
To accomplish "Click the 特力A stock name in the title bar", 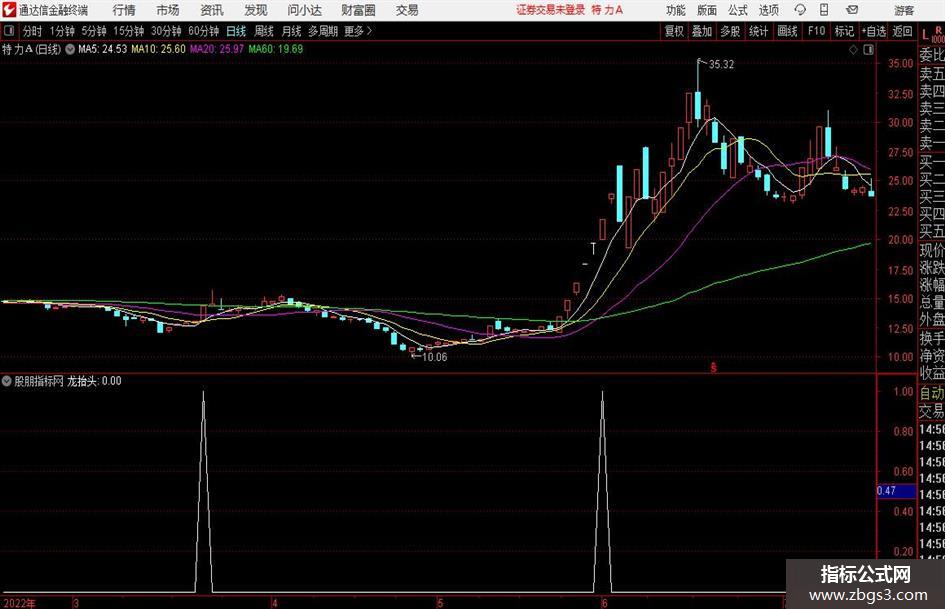I will pos(608,10).
